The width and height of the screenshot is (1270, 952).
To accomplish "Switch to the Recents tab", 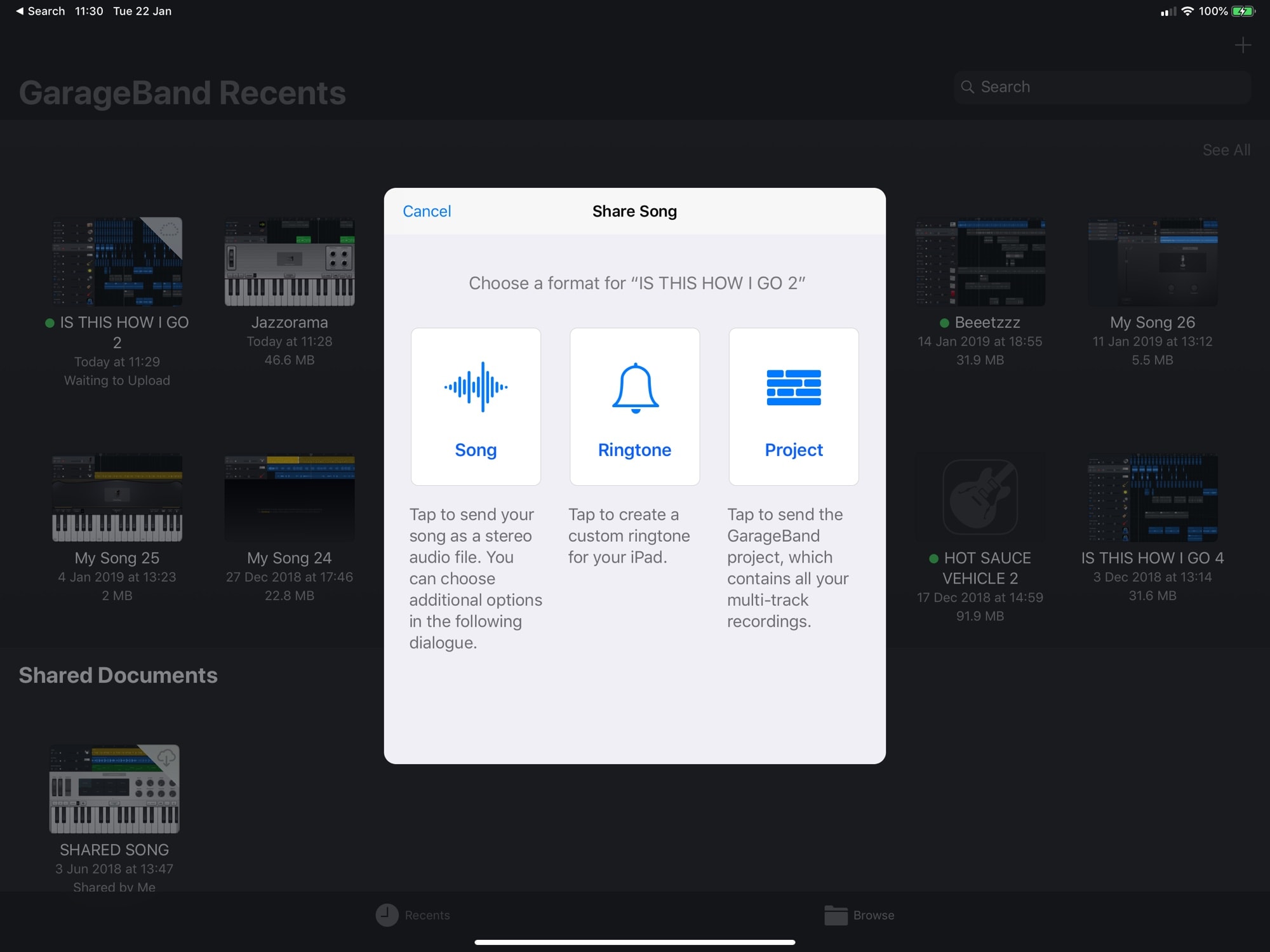I will (x=413, y=915).
